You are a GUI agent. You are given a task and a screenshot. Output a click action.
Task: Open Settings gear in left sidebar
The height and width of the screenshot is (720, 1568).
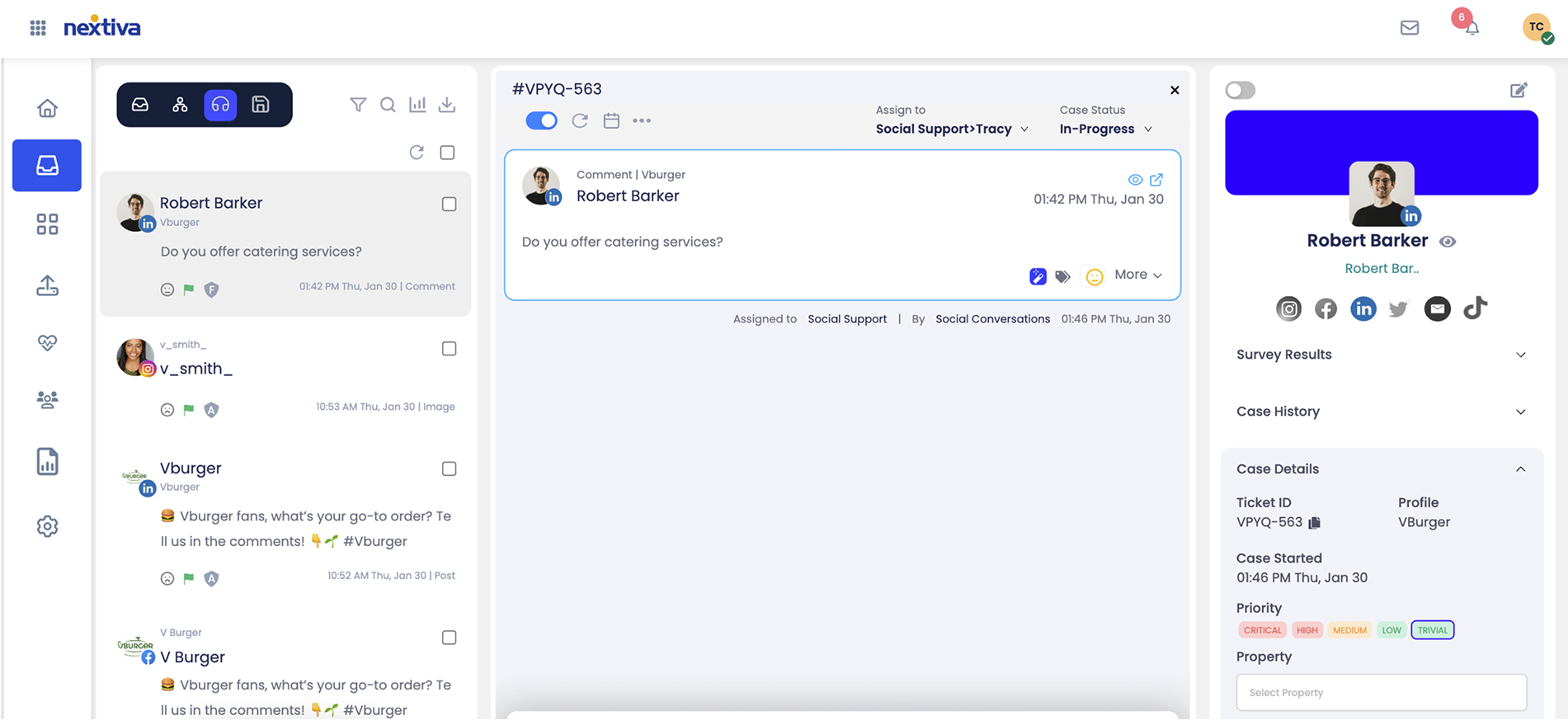point(47,526)
